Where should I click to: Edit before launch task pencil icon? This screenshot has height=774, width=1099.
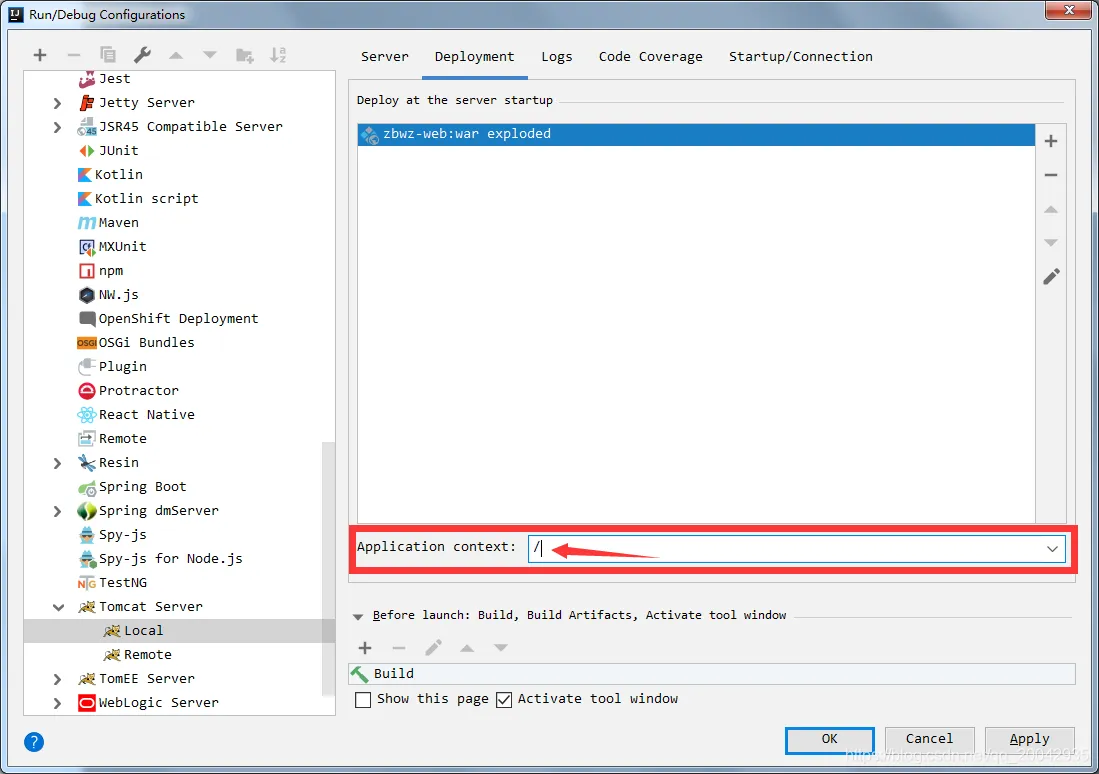click(x=433, y=648)
